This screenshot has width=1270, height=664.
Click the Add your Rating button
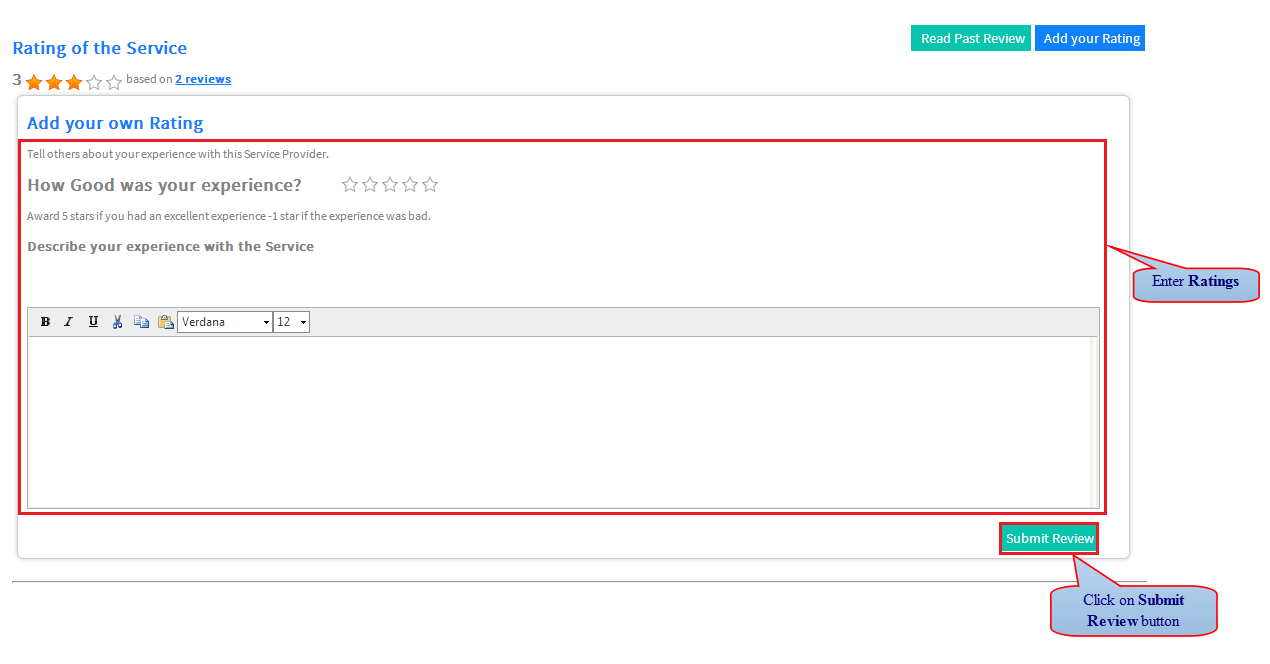tap(1090, 38)
